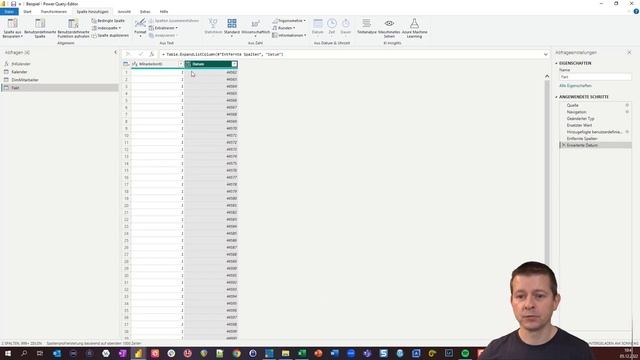The width and height of the screenshot is (640, 360).
Task: Click the Dauer stopwatch icon
Action: click(346, 23)
